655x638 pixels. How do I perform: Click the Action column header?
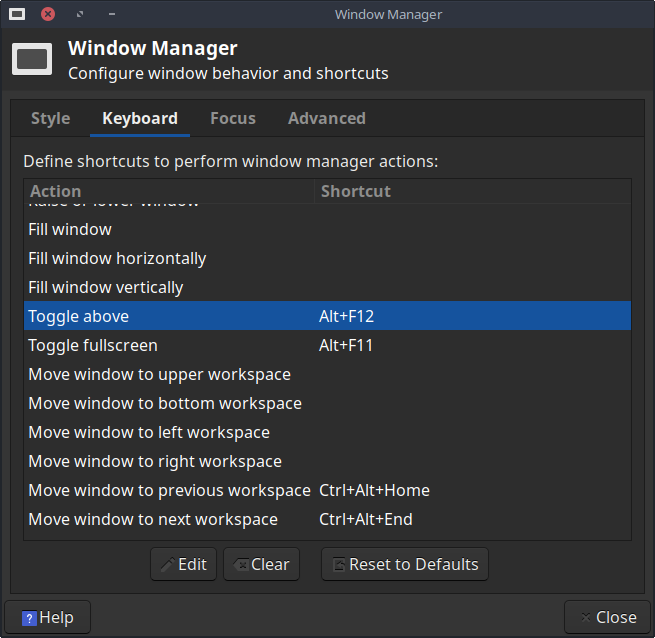point(169,191)
